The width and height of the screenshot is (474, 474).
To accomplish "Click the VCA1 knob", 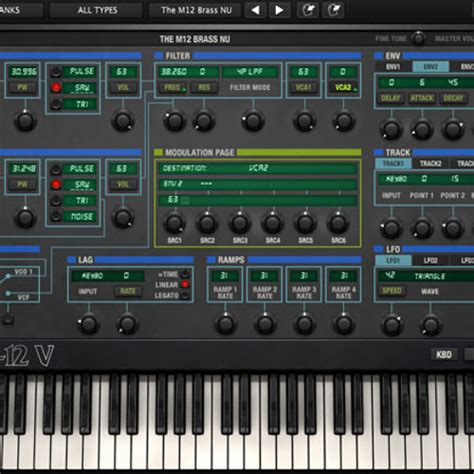I will pos(304,121).
